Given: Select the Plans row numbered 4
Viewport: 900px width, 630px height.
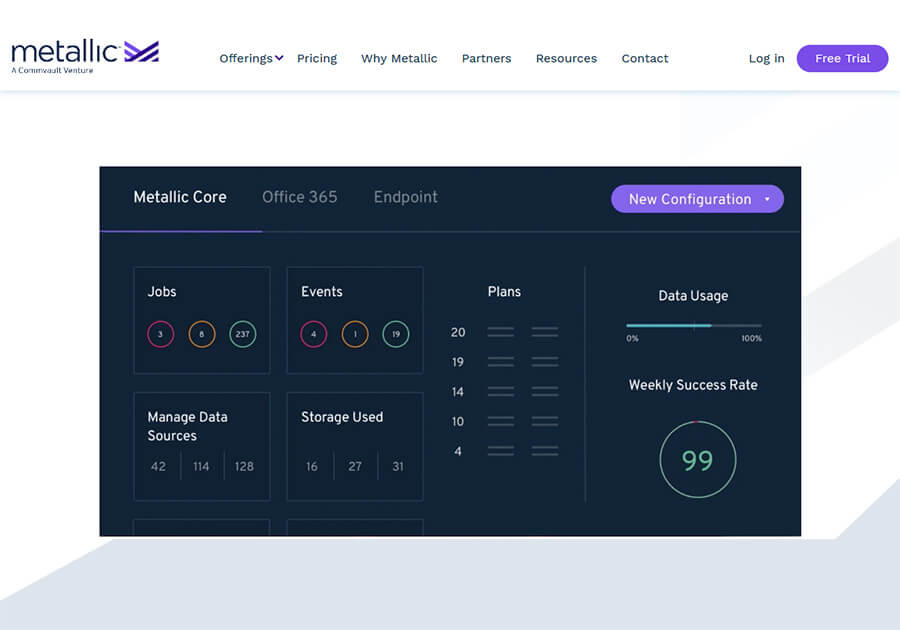Looking at the screenshot, I should 504,451.
